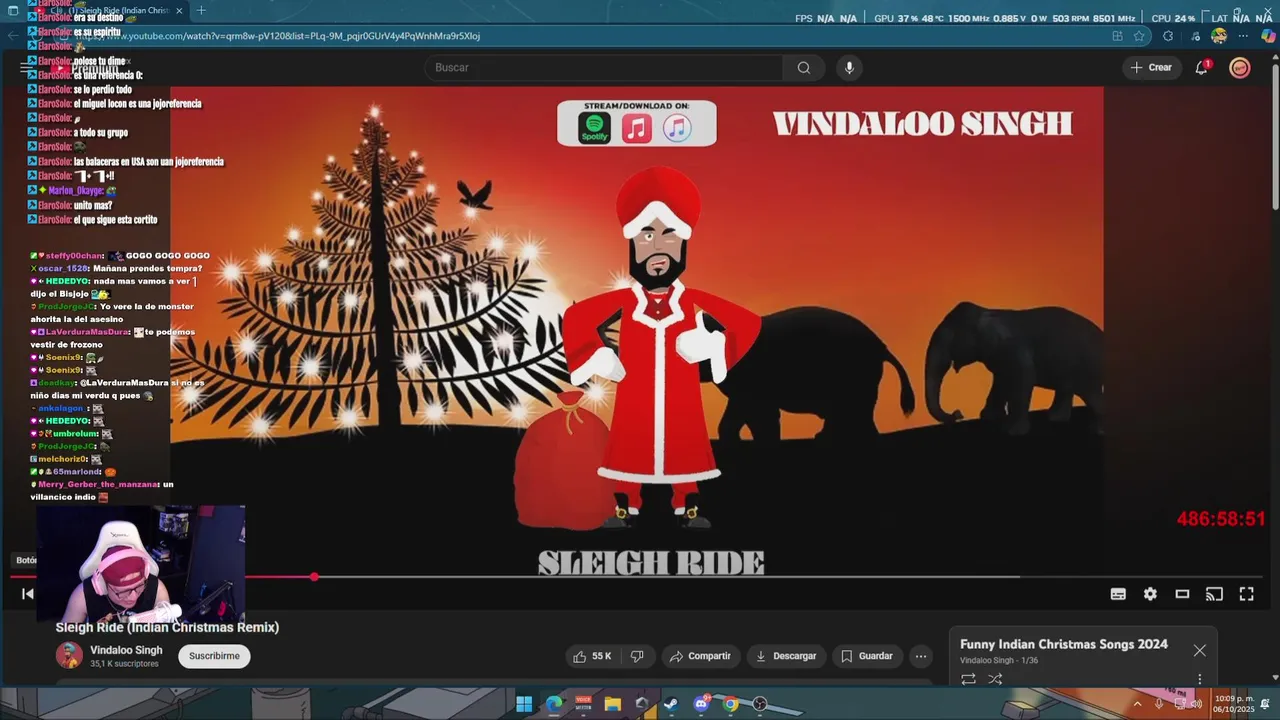Open the clock showing 10:09 p. m.

[1234, 704]
